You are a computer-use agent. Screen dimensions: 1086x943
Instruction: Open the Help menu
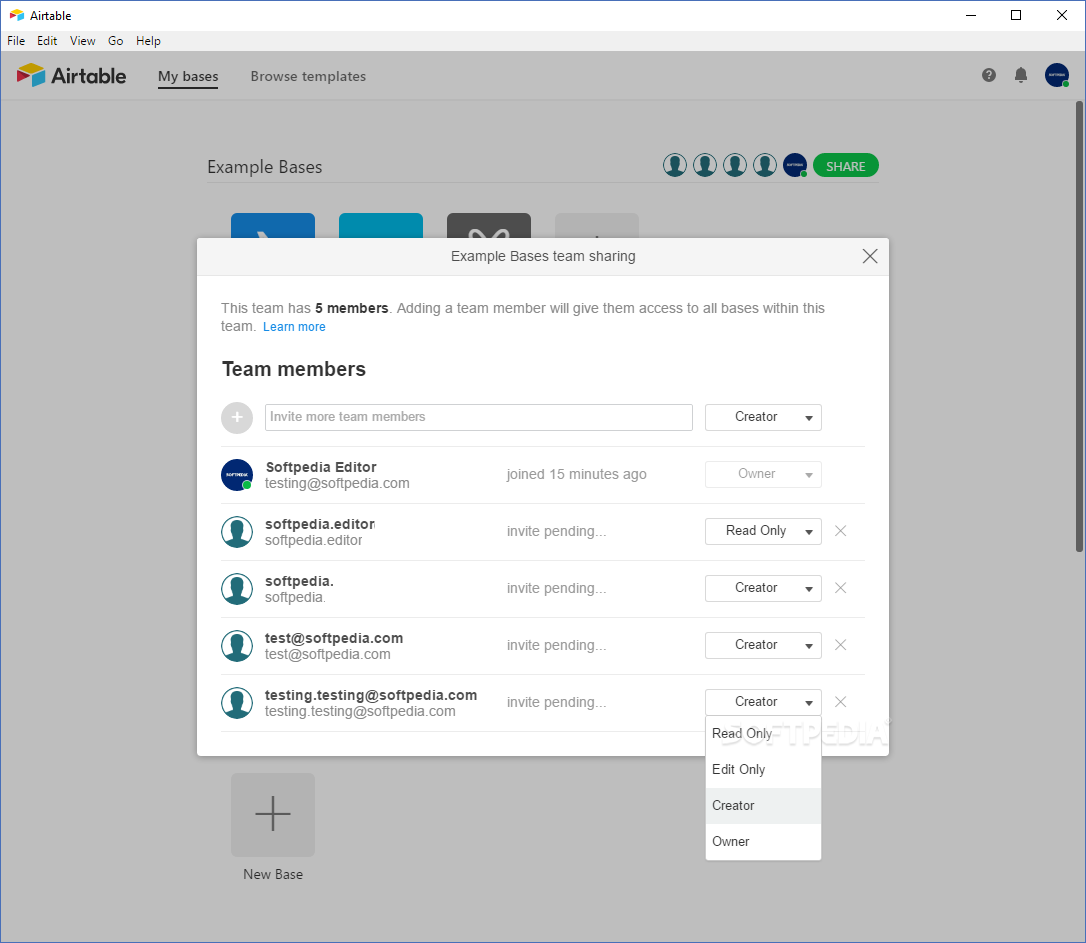point(148,41)
